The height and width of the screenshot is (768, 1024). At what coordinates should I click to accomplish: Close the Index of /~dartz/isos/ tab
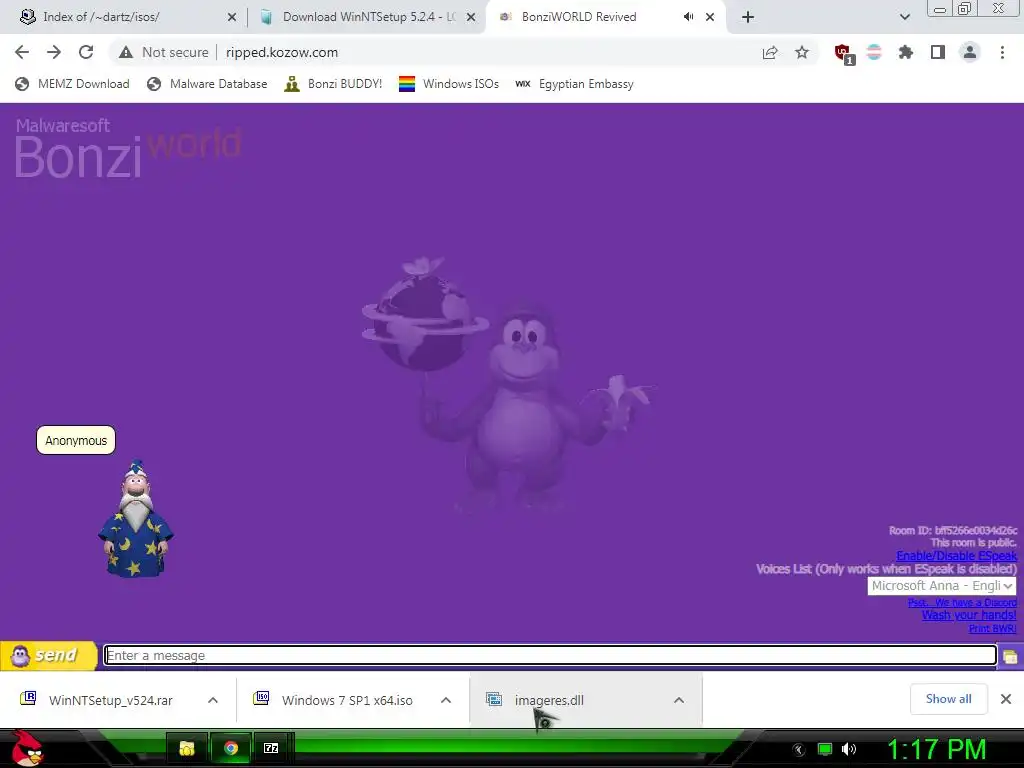[x=232, y=18]
